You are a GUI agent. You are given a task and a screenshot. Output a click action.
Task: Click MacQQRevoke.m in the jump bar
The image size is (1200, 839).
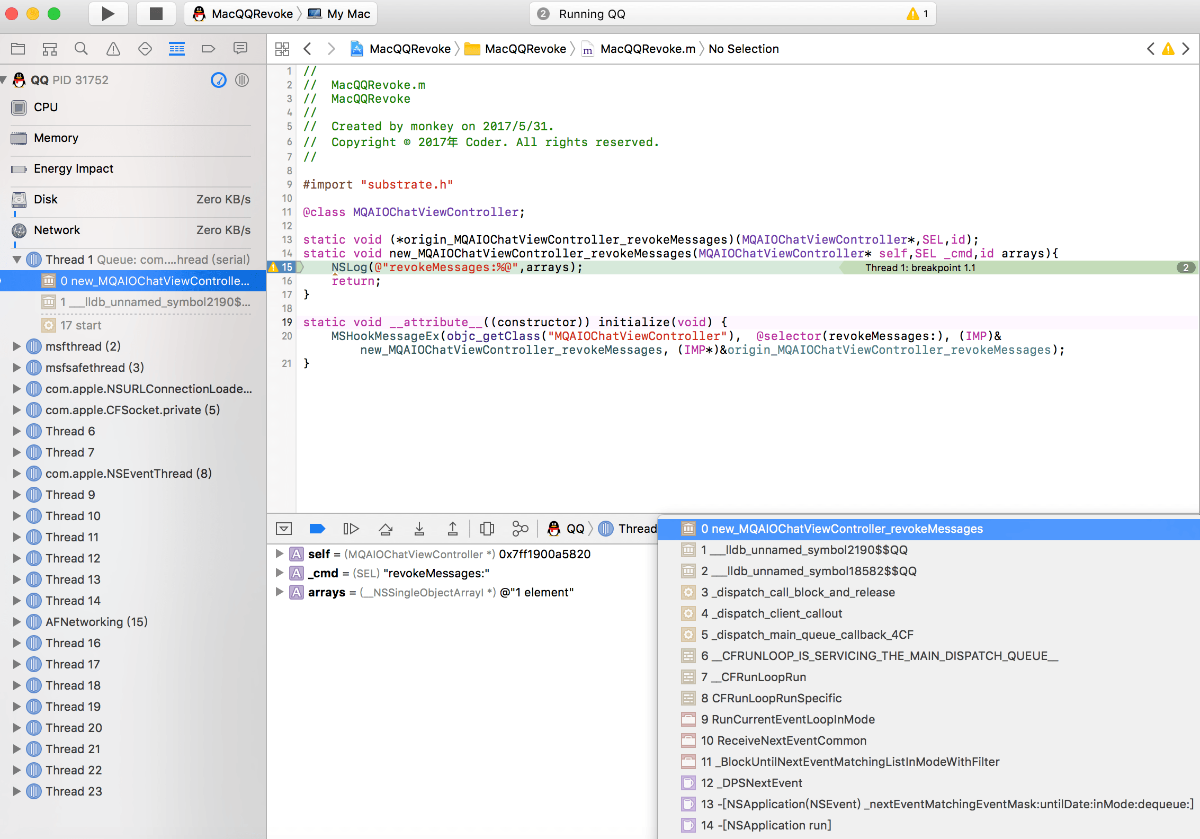tap(646, 49)
